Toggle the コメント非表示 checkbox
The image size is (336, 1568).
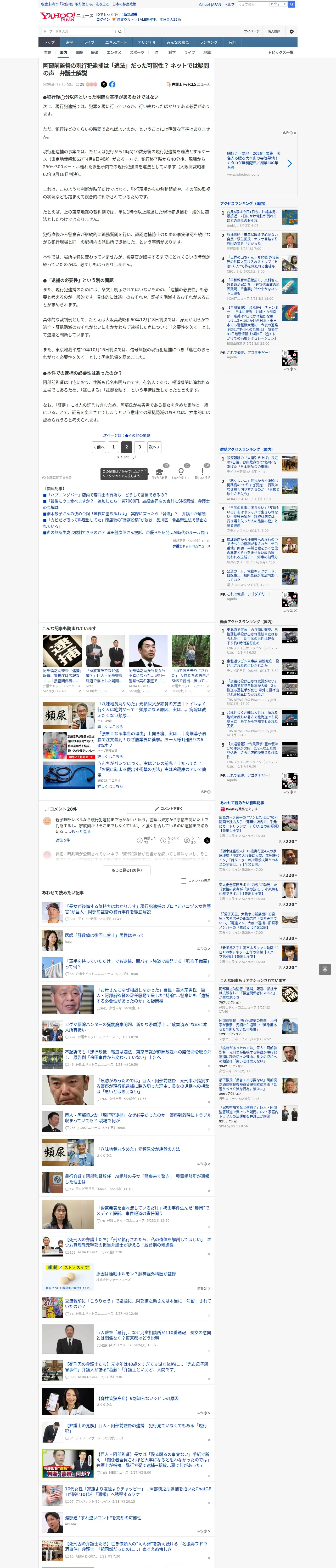pyautogui.click(x=183, y=881)
